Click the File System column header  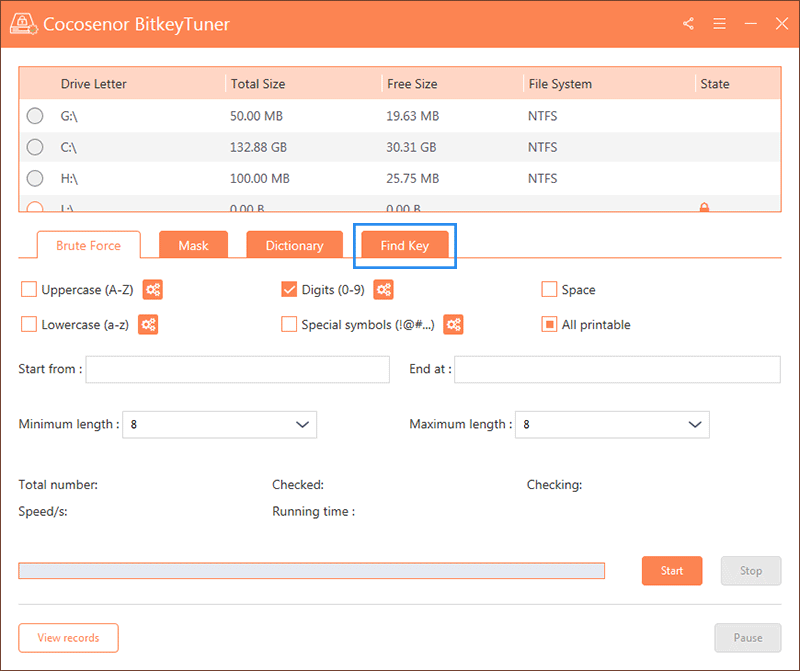click(x=560, y=84)
